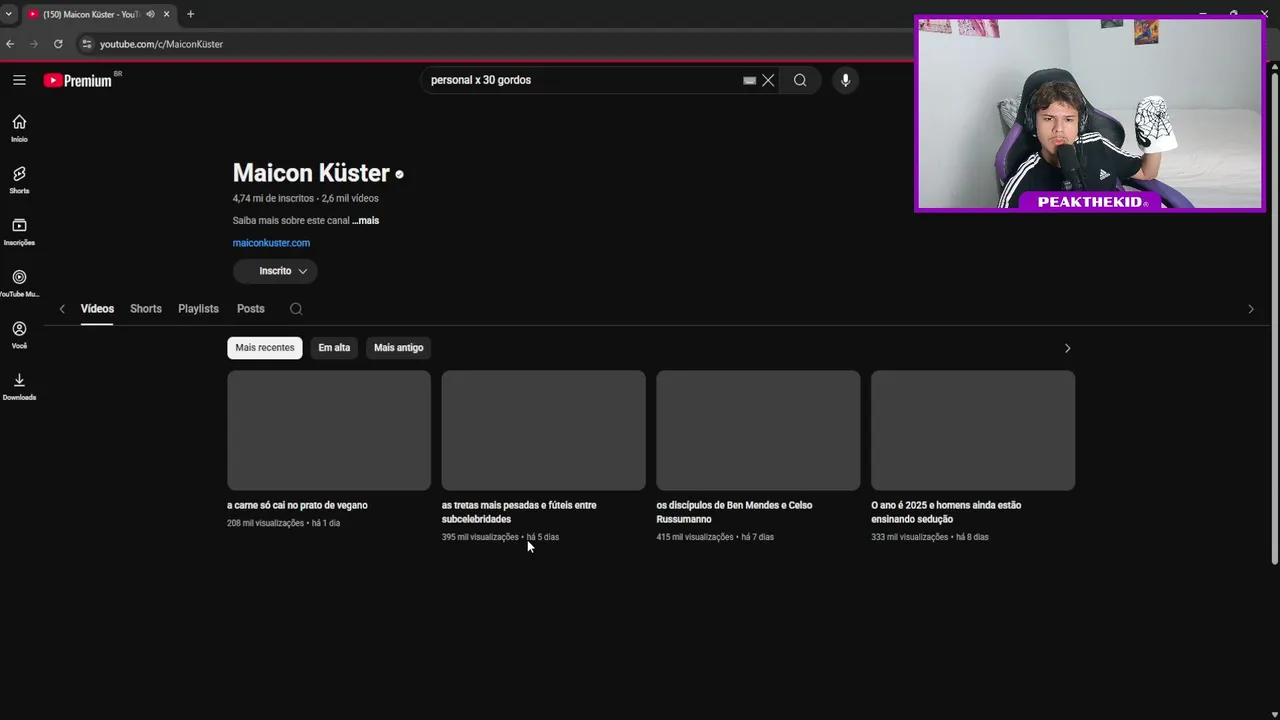Click '4,74 mi de inscritos' text
1280x720 pixels.
click(273, 198)
